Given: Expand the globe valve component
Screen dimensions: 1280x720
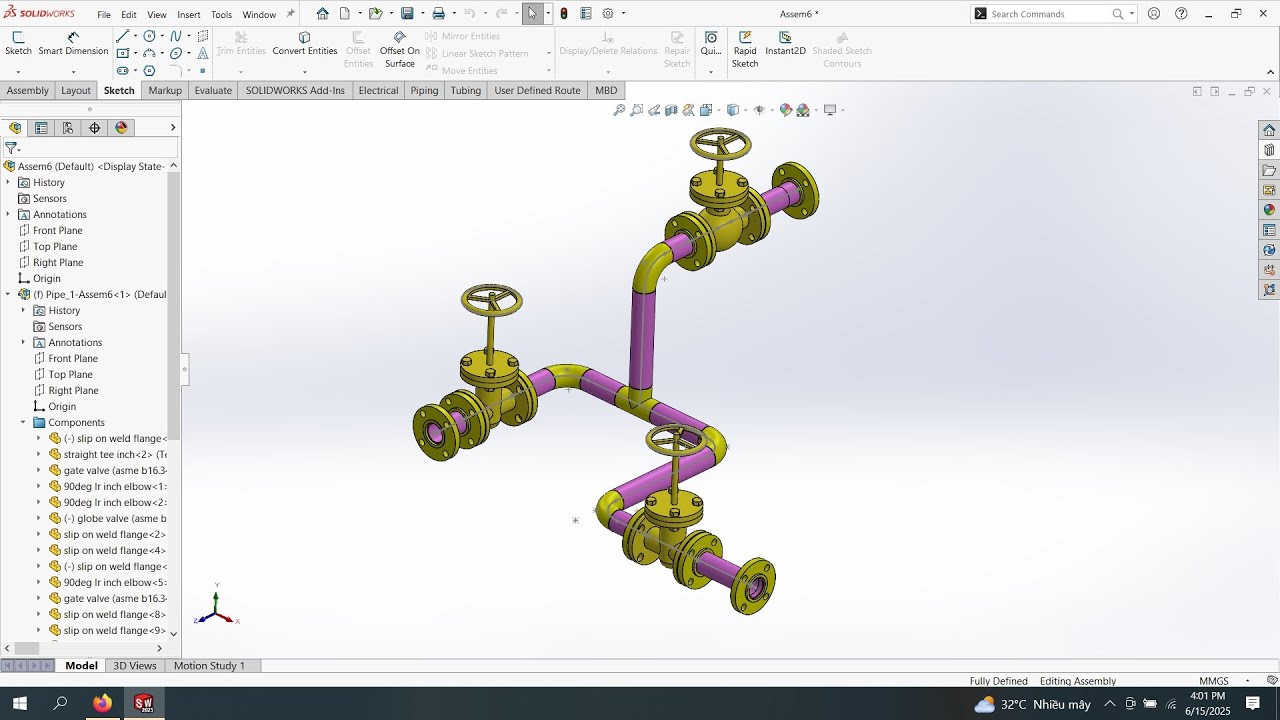Looking at the screenshot, I should (39, 518).
